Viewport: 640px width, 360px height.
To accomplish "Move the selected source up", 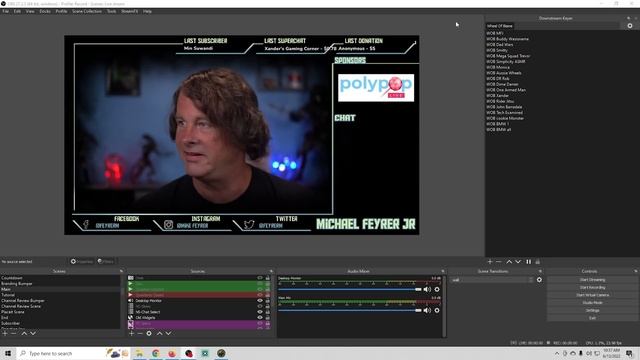I will click(160, 333).
